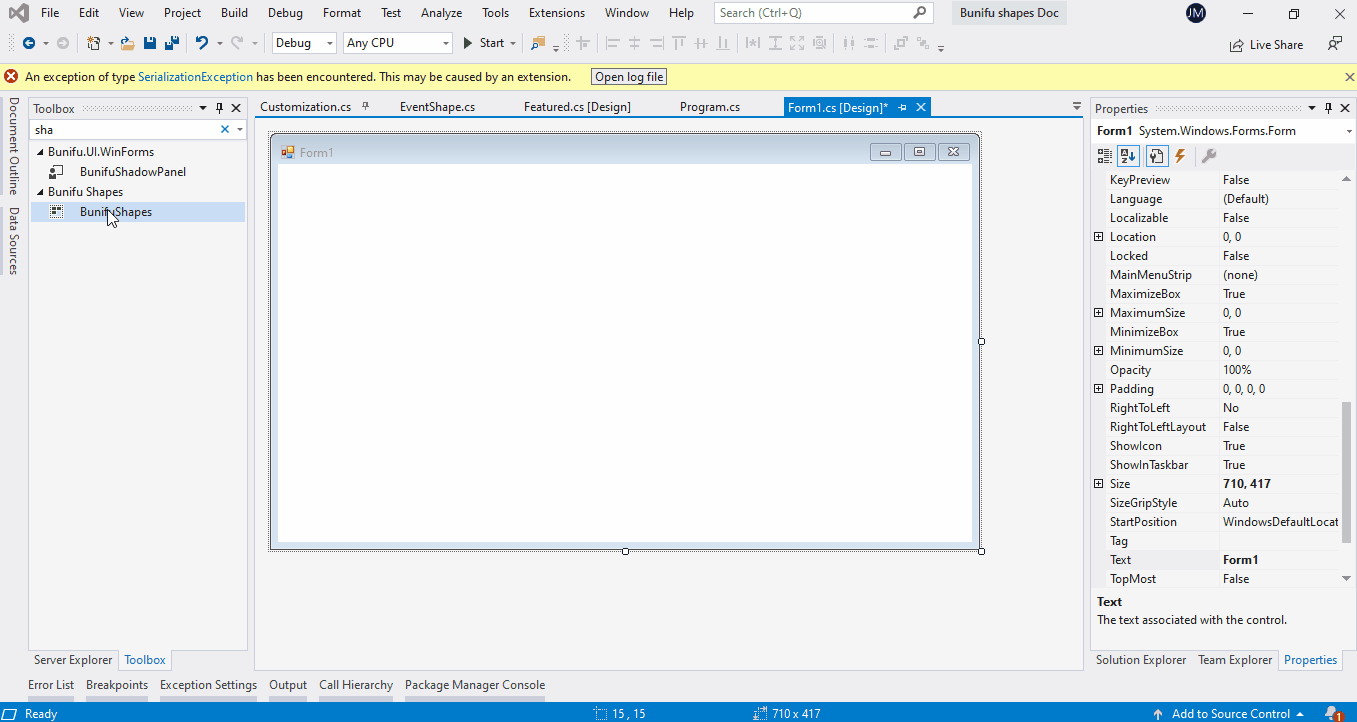Click the notifications icon in the status bar

(1333, 714)
